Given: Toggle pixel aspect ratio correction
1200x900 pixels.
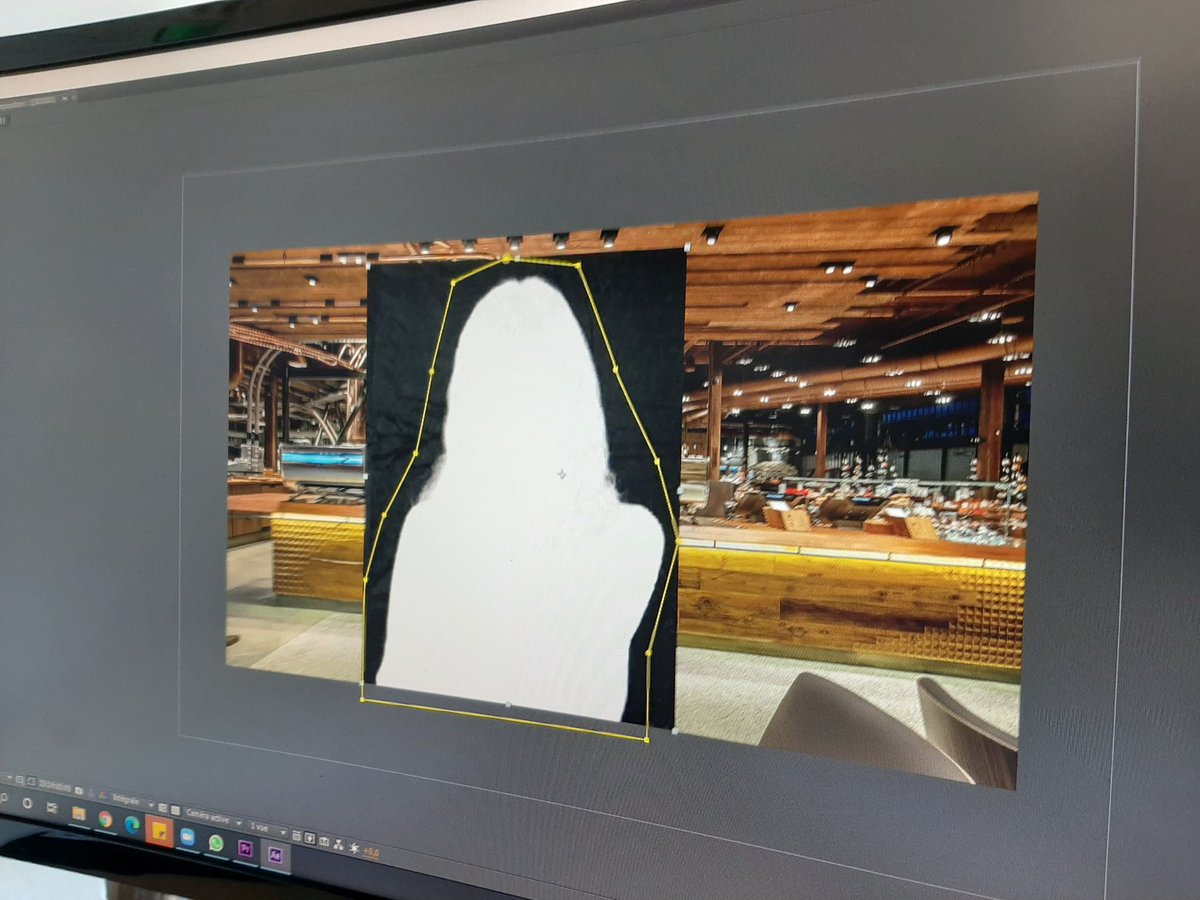Looking at the screenshot, I should [x=296, y=835].
